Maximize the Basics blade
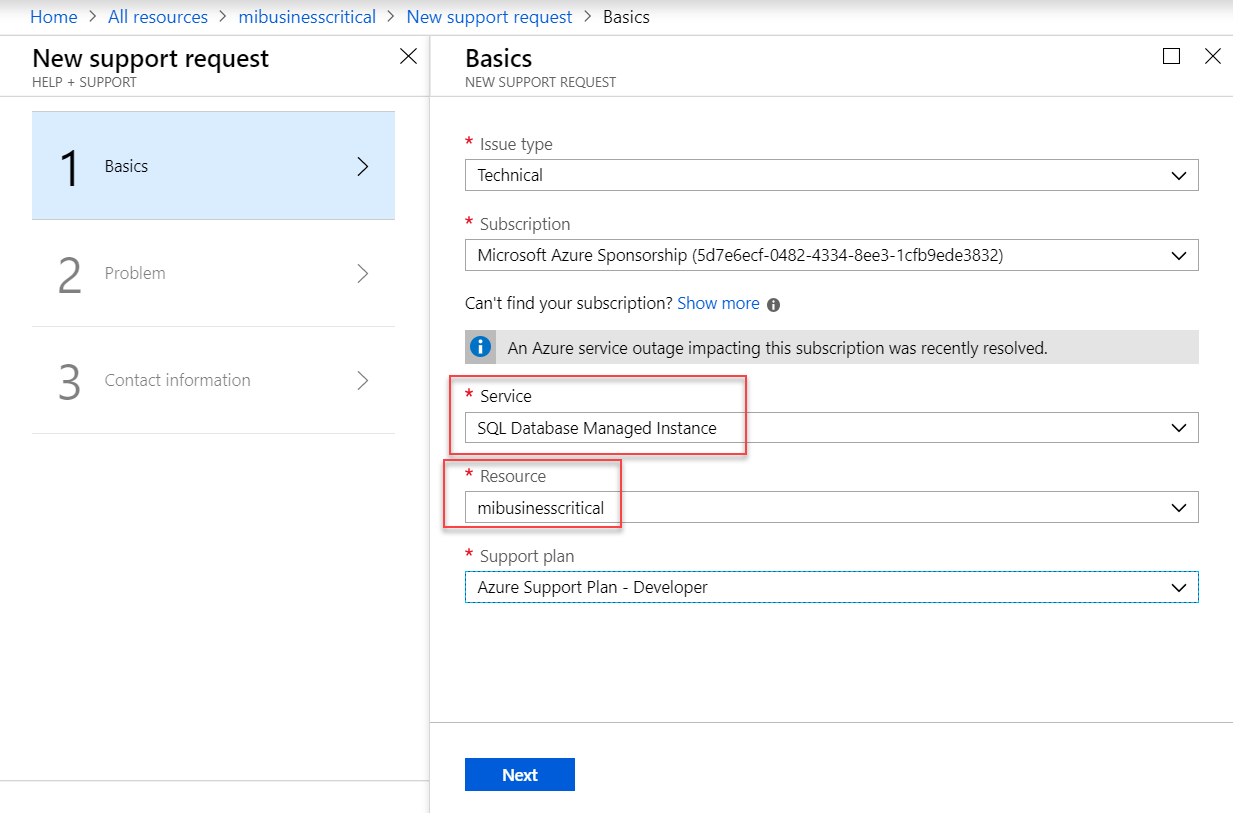This screenshot has width=1233, height=813. 1171,57
